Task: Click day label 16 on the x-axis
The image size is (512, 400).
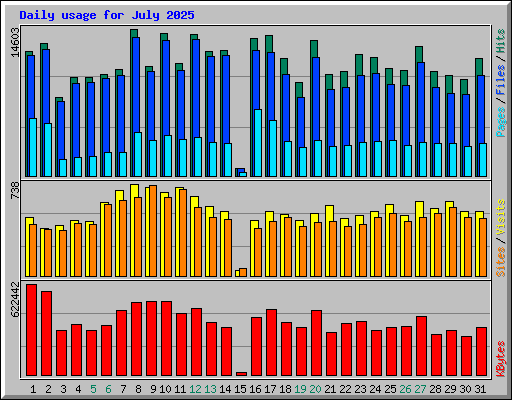Action: [x=255, y=389]
